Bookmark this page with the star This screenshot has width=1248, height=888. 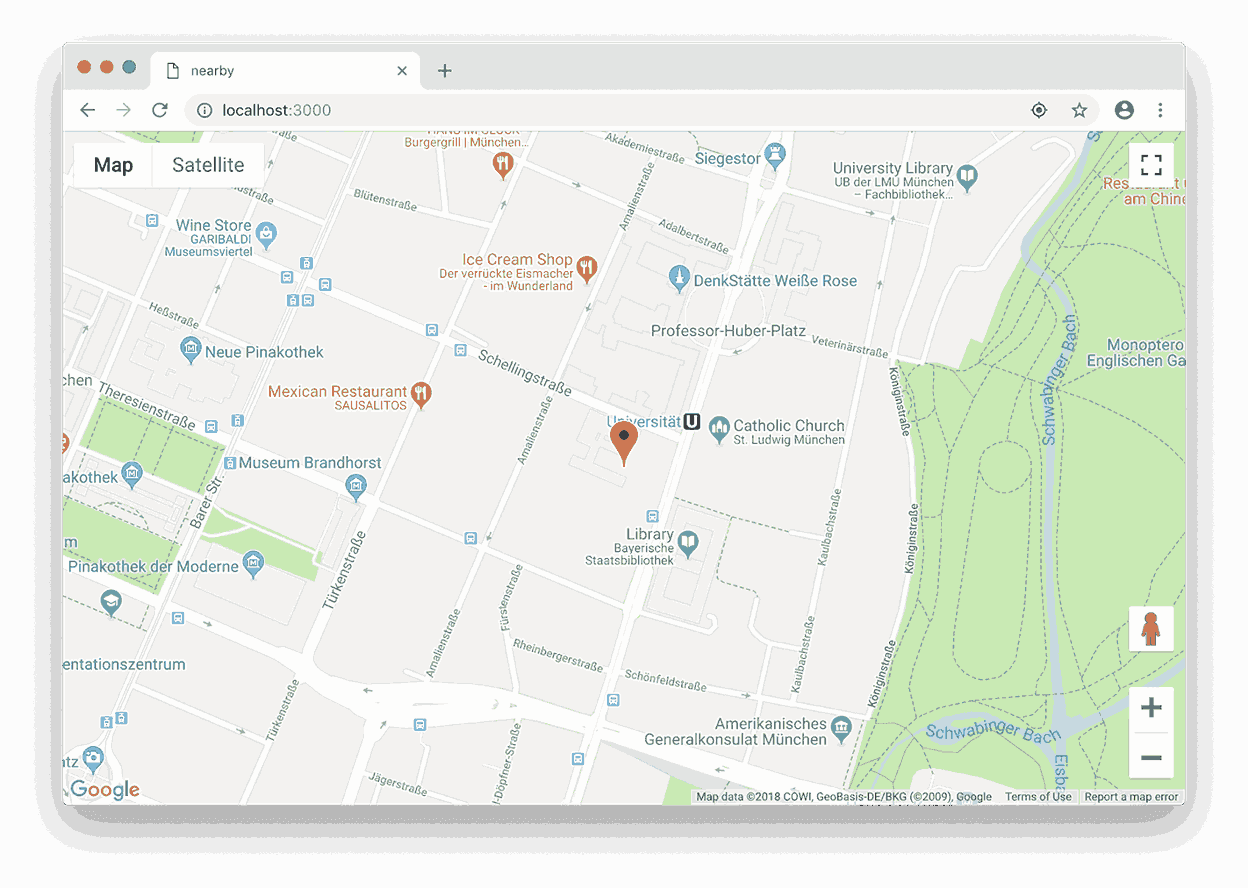coord(1079,110)
